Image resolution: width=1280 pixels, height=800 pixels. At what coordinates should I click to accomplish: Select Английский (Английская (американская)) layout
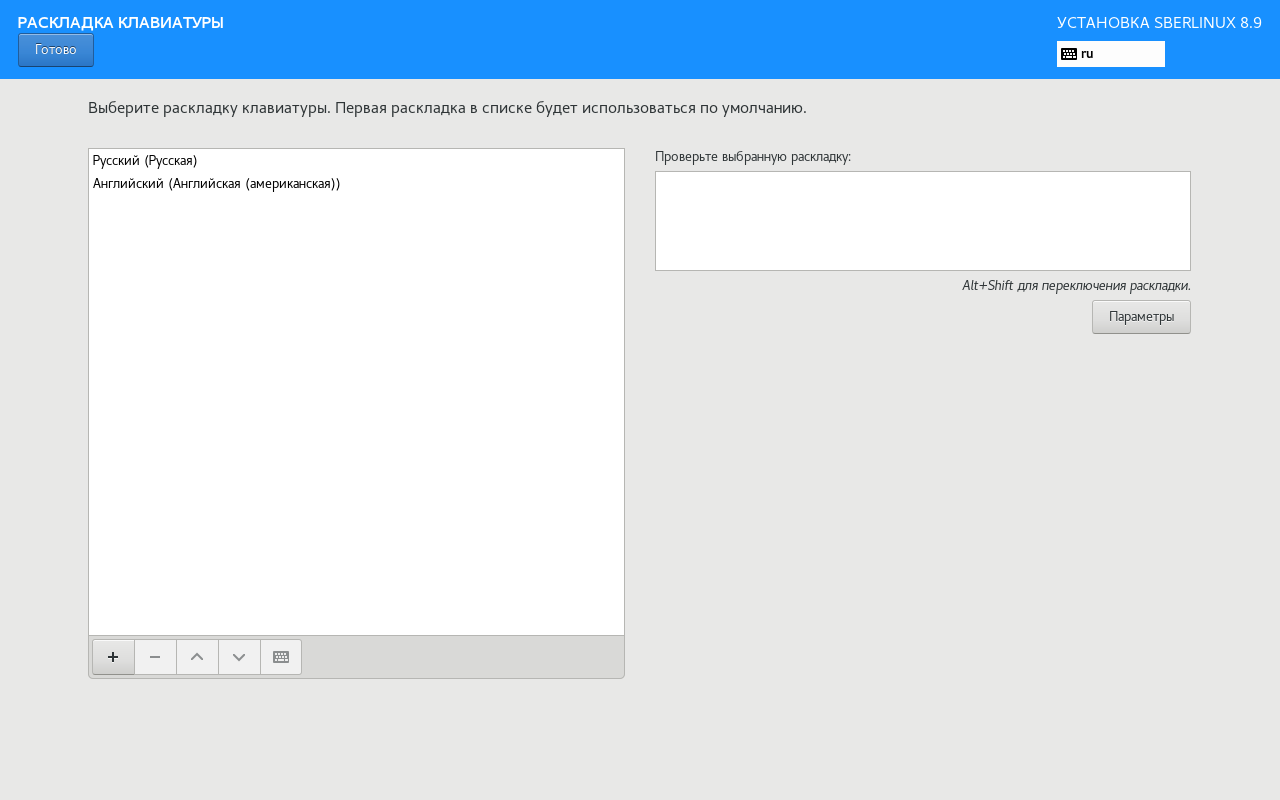pos(217,184)
